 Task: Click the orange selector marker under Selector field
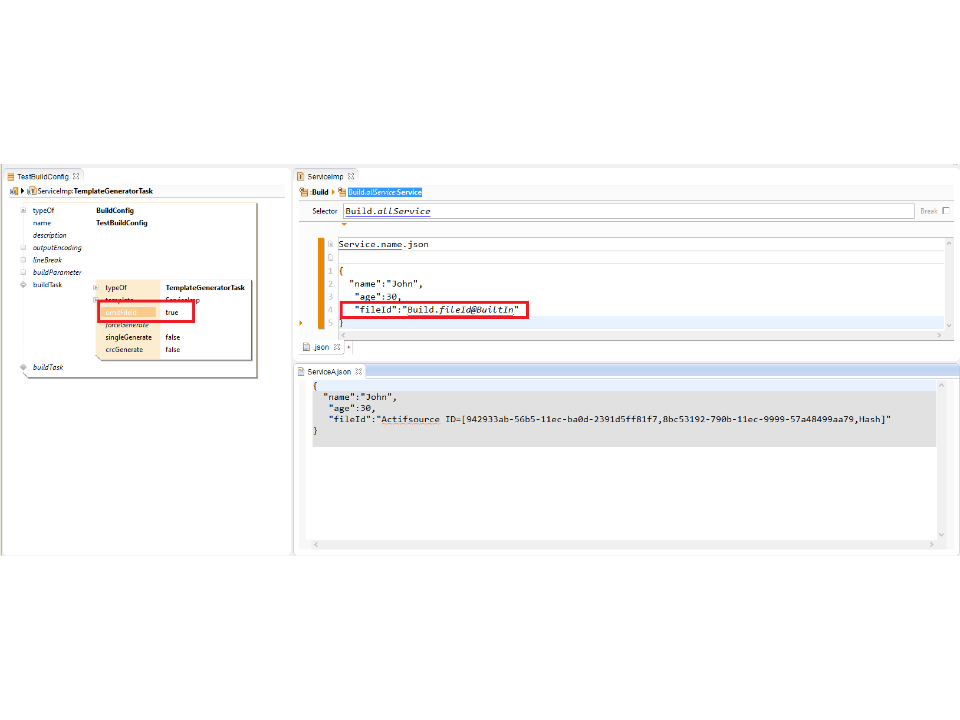(x=345, y=224)
